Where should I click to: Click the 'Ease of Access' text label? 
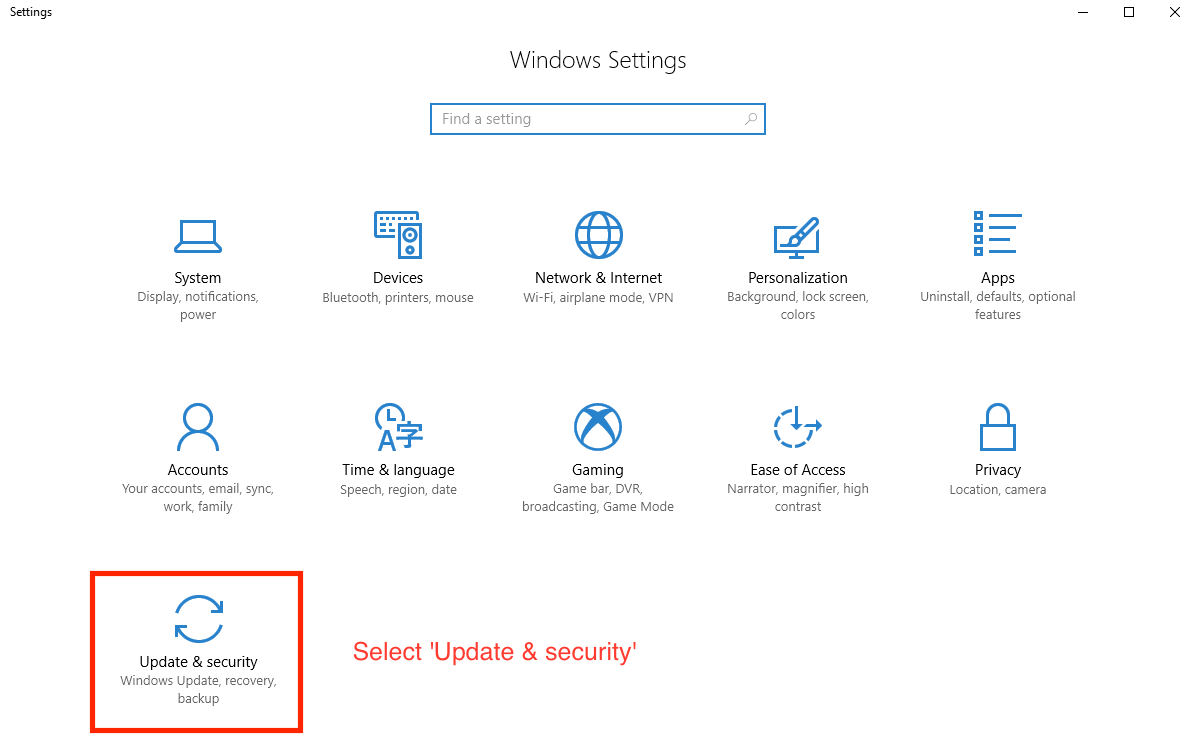click(798, 470)
